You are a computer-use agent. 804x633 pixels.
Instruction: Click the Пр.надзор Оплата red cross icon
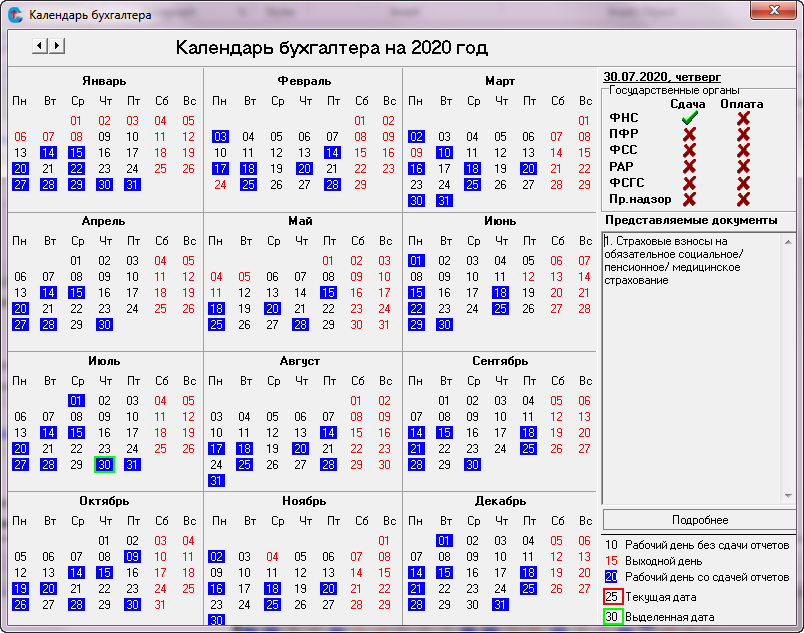click(x=743, y=199)
